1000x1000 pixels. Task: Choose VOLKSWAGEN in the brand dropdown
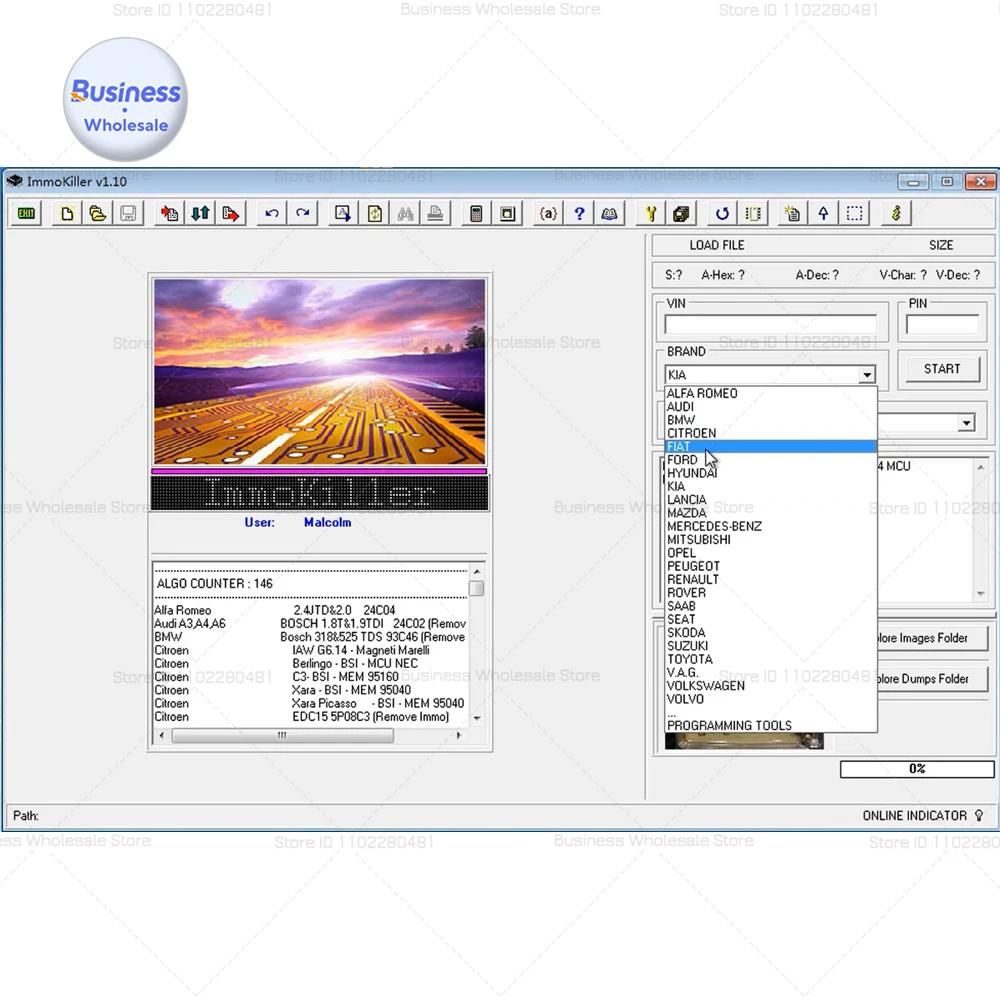click(x=770, y=686)
